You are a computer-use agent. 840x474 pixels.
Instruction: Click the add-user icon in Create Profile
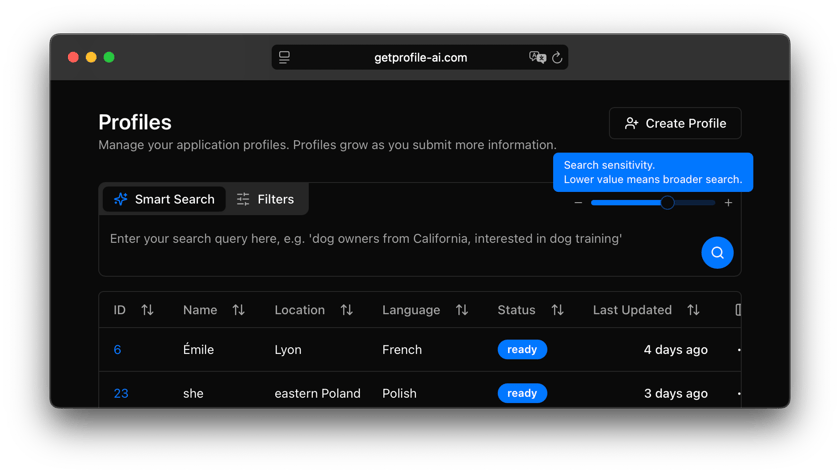(x=631, y=123)
